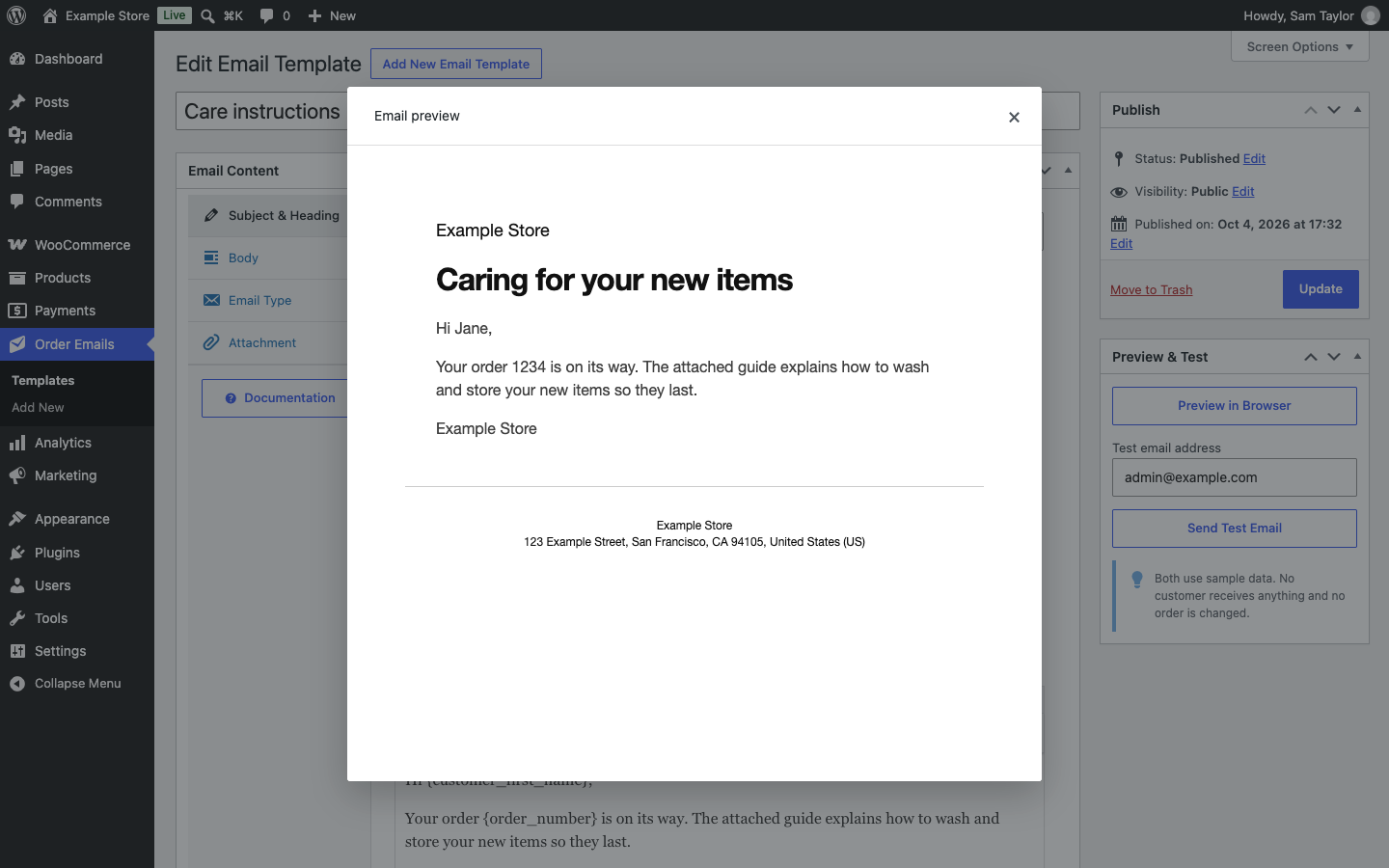This screenshot has height=868, width=1389.
Task: Click the Marketing megaphone icon
Action: click(17, 475)
